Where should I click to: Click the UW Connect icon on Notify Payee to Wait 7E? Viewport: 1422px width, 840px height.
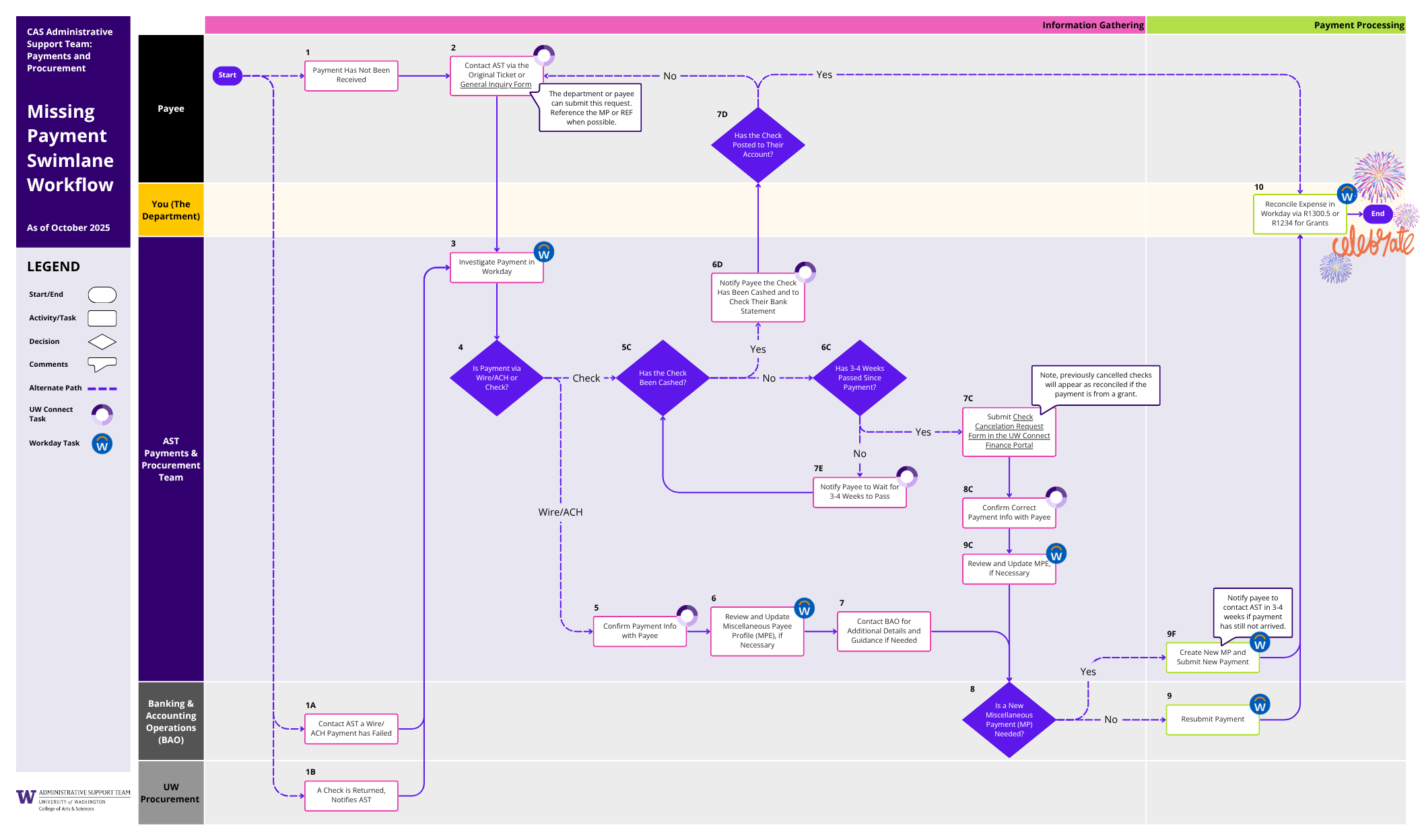pos(906,477)
